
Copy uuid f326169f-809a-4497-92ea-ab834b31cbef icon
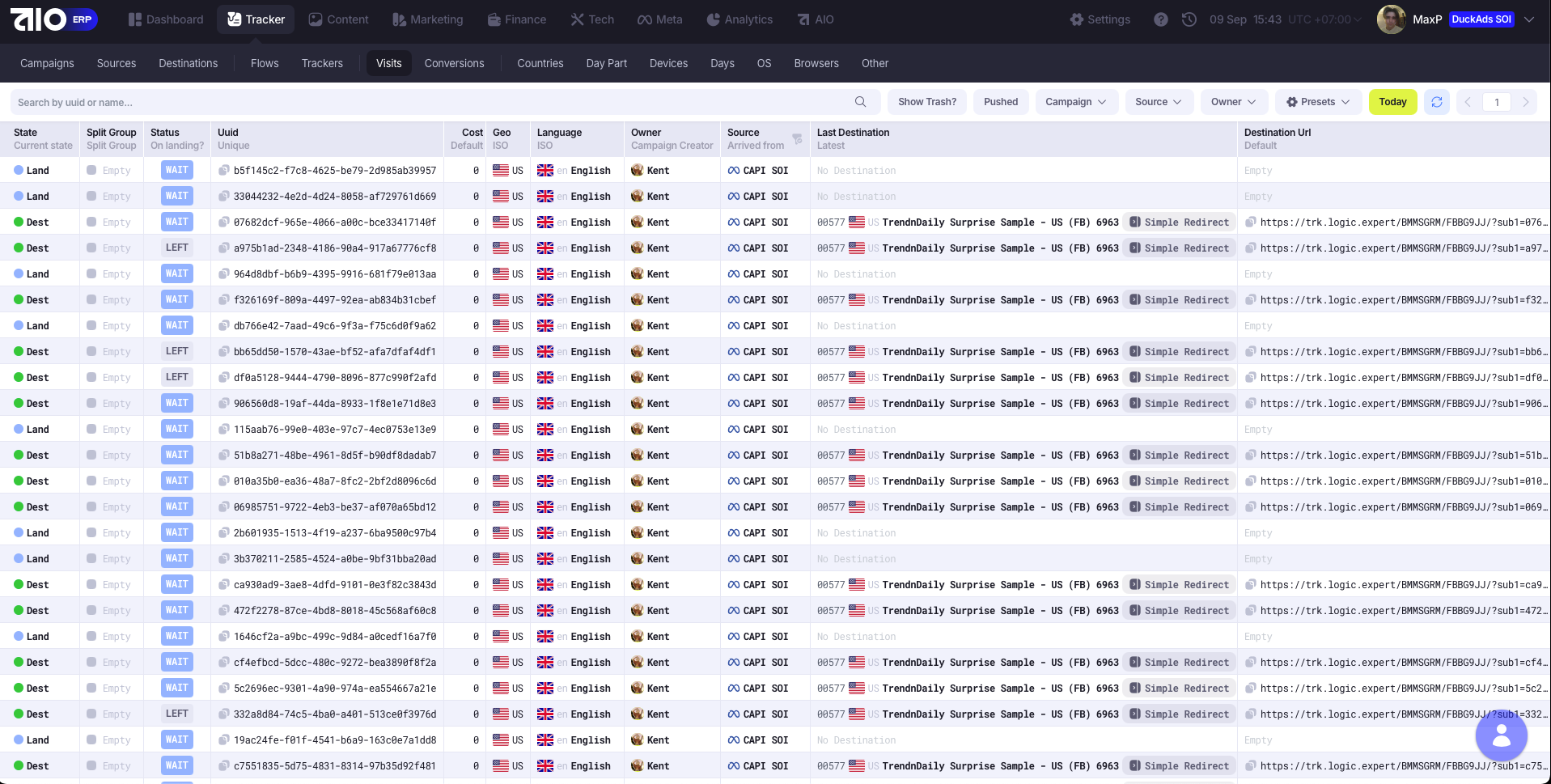[x=224, y=300]
